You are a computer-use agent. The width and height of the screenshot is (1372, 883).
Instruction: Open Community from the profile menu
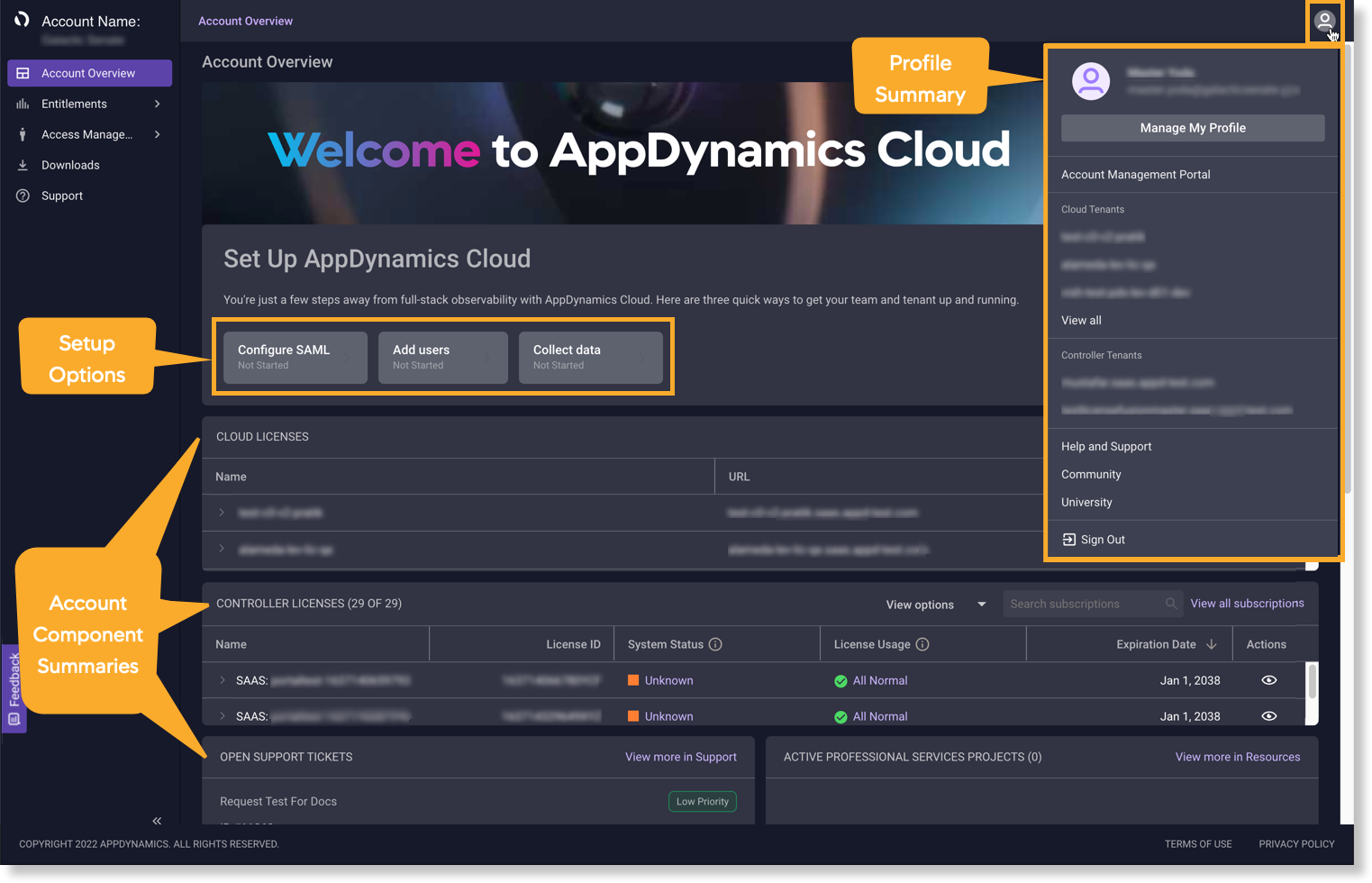1091,475
